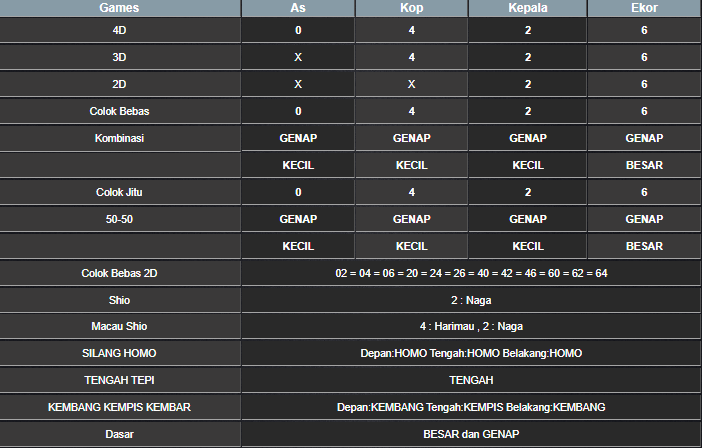Click BESAR below 50-50 row in Ekor column
702x448 pixels.
644,246
